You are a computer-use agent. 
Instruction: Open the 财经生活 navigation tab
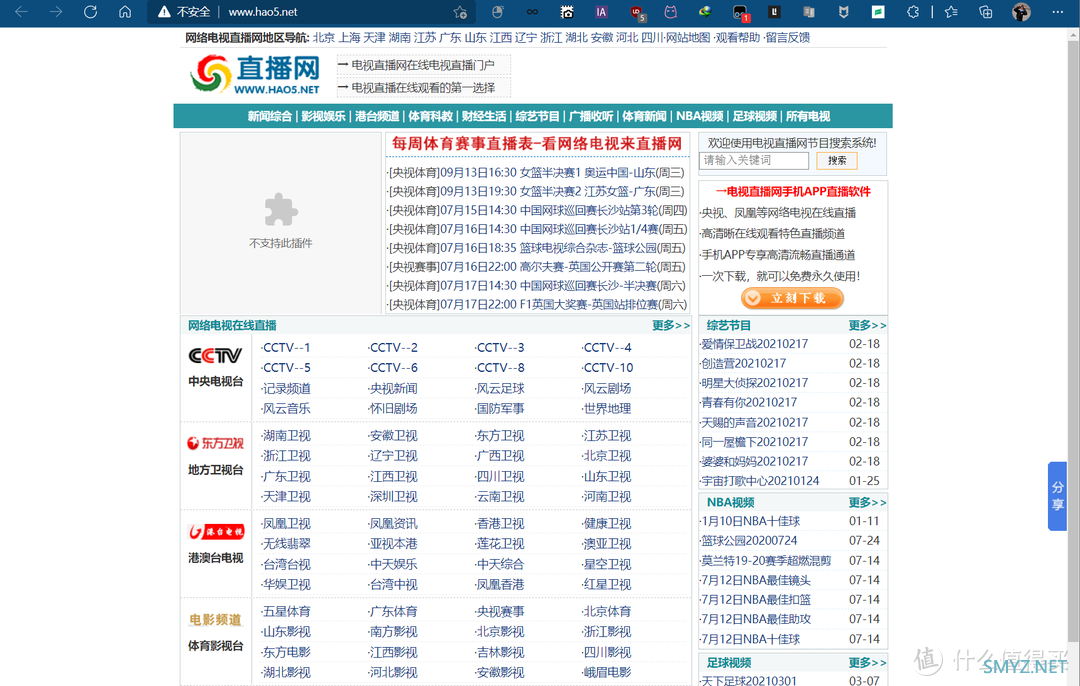[x=484, y=116]
